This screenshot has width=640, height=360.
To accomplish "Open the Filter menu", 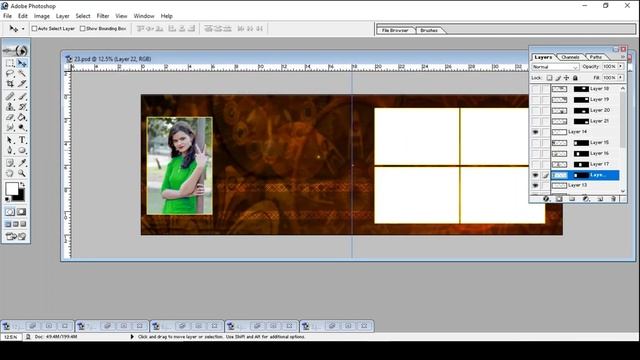I will [103, 16].
